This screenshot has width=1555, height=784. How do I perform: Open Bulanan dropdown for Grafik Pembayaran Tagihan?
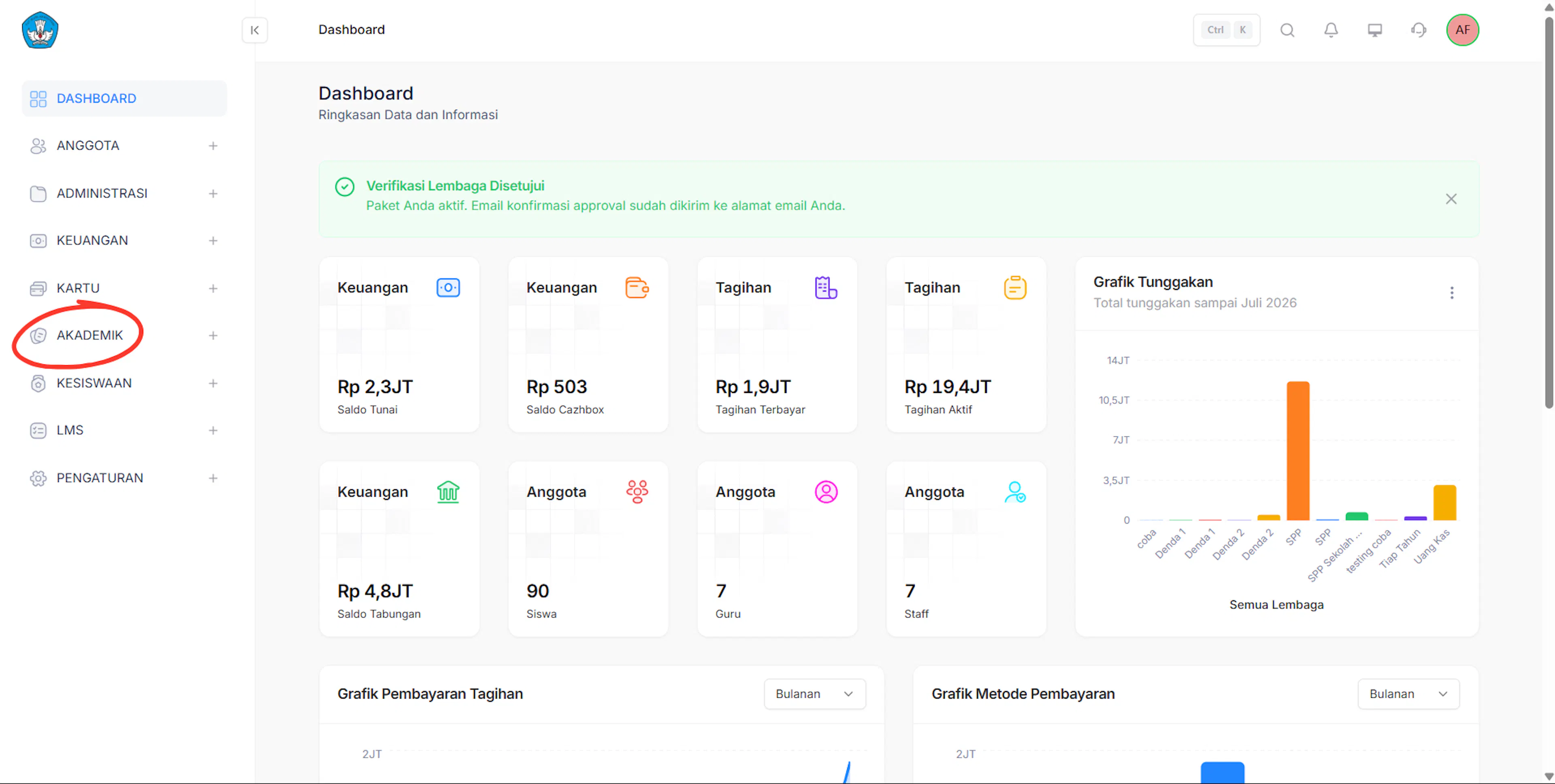[x=814, y=694]
